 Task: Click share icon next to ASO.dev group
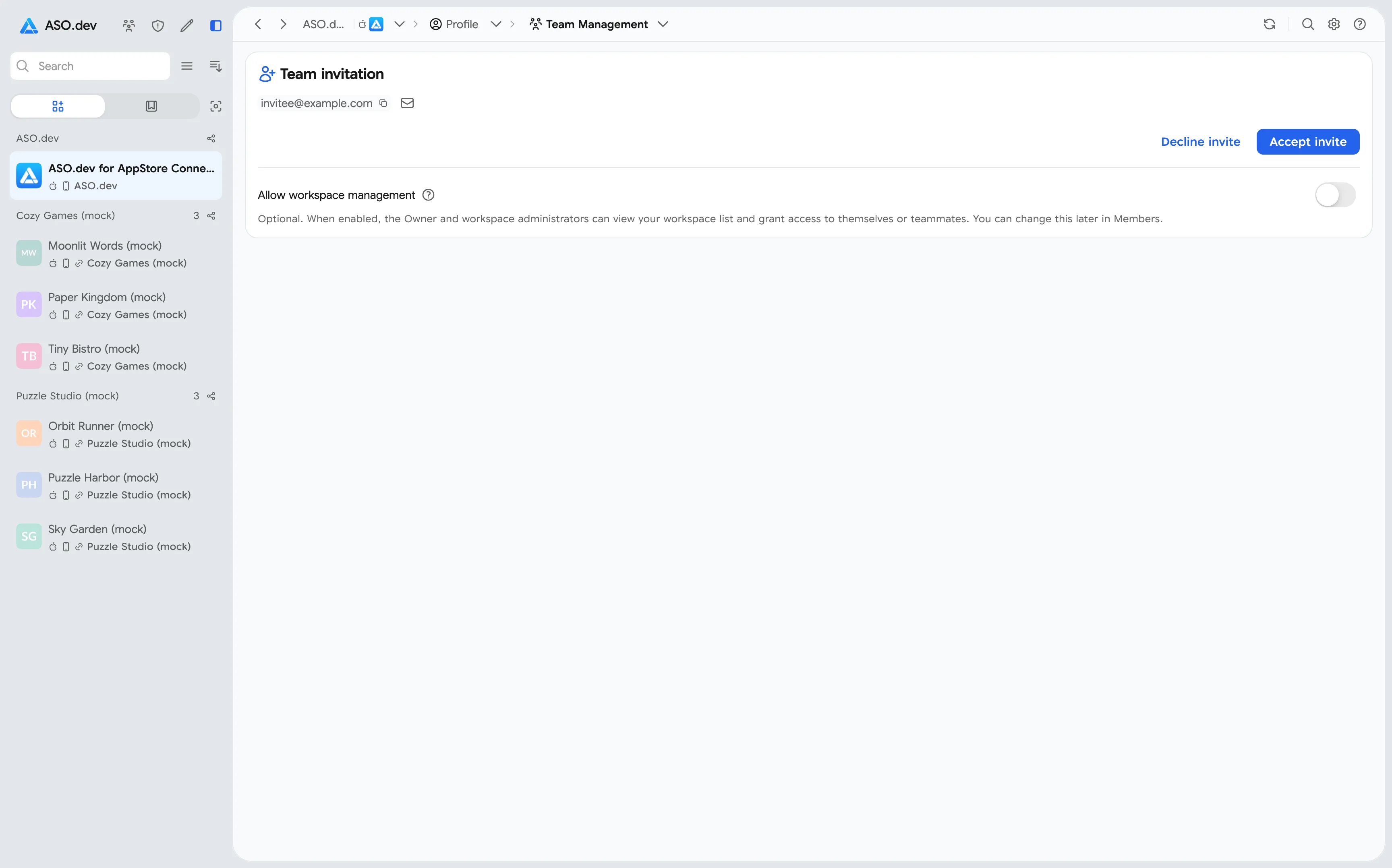211,138
